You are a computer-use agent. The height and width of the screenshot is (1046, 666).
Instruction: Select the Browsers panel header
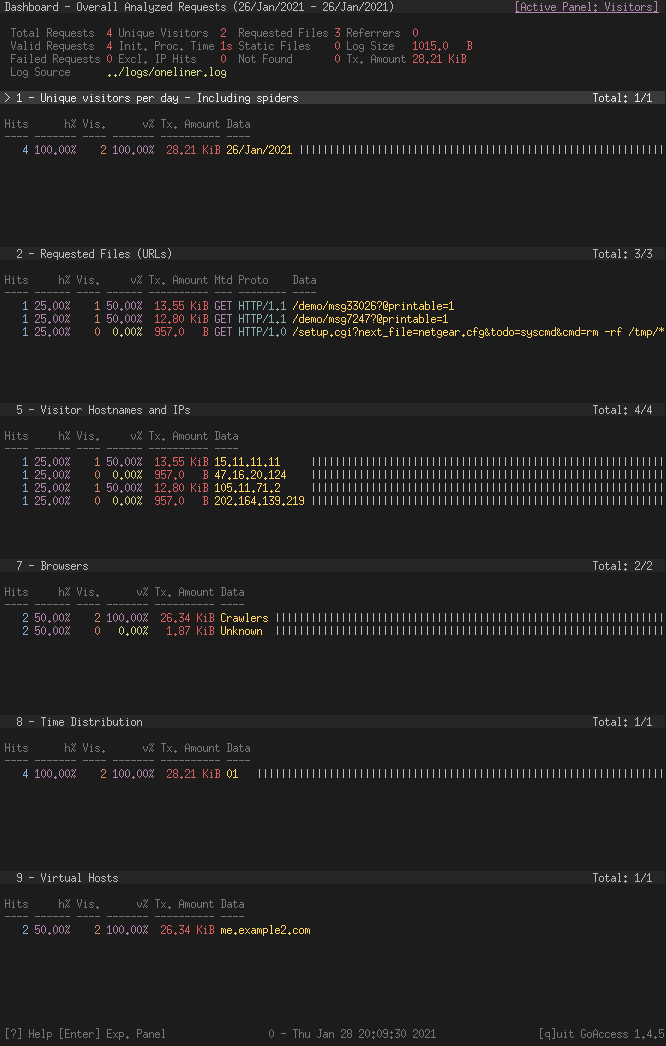point(50,566)
